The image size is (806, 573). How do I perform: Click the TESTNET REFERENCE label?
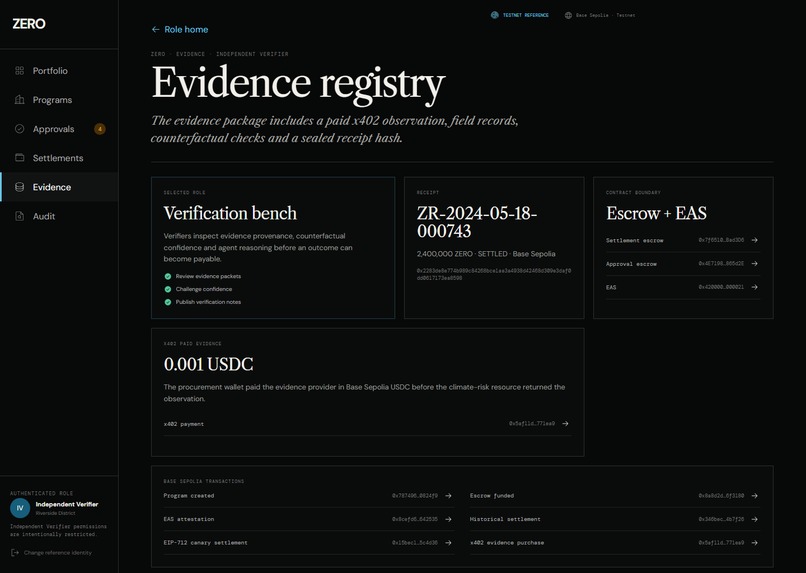point(525,15)
